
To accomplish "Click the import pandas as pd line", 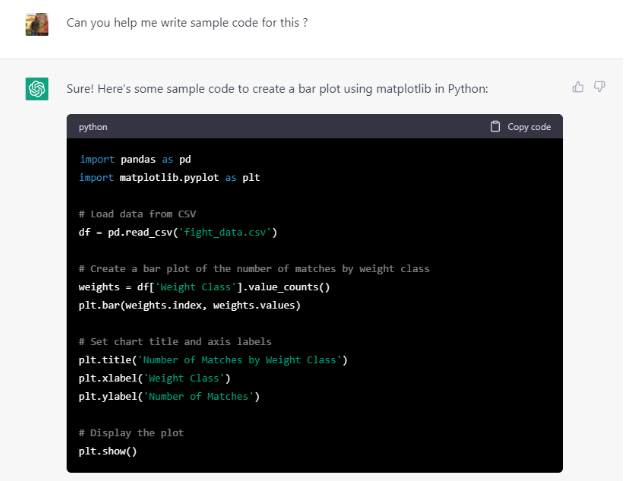I will pos(137,160).
